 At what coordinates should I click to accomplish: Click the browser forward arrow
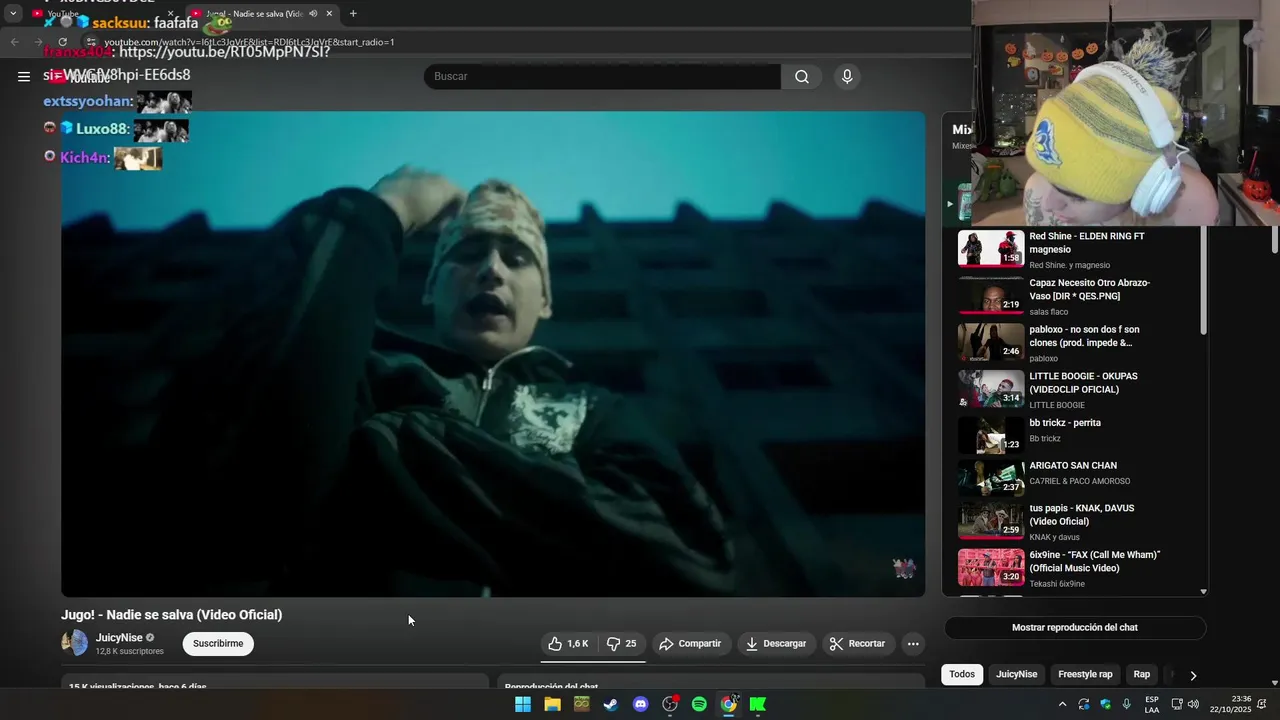[38, 42]
